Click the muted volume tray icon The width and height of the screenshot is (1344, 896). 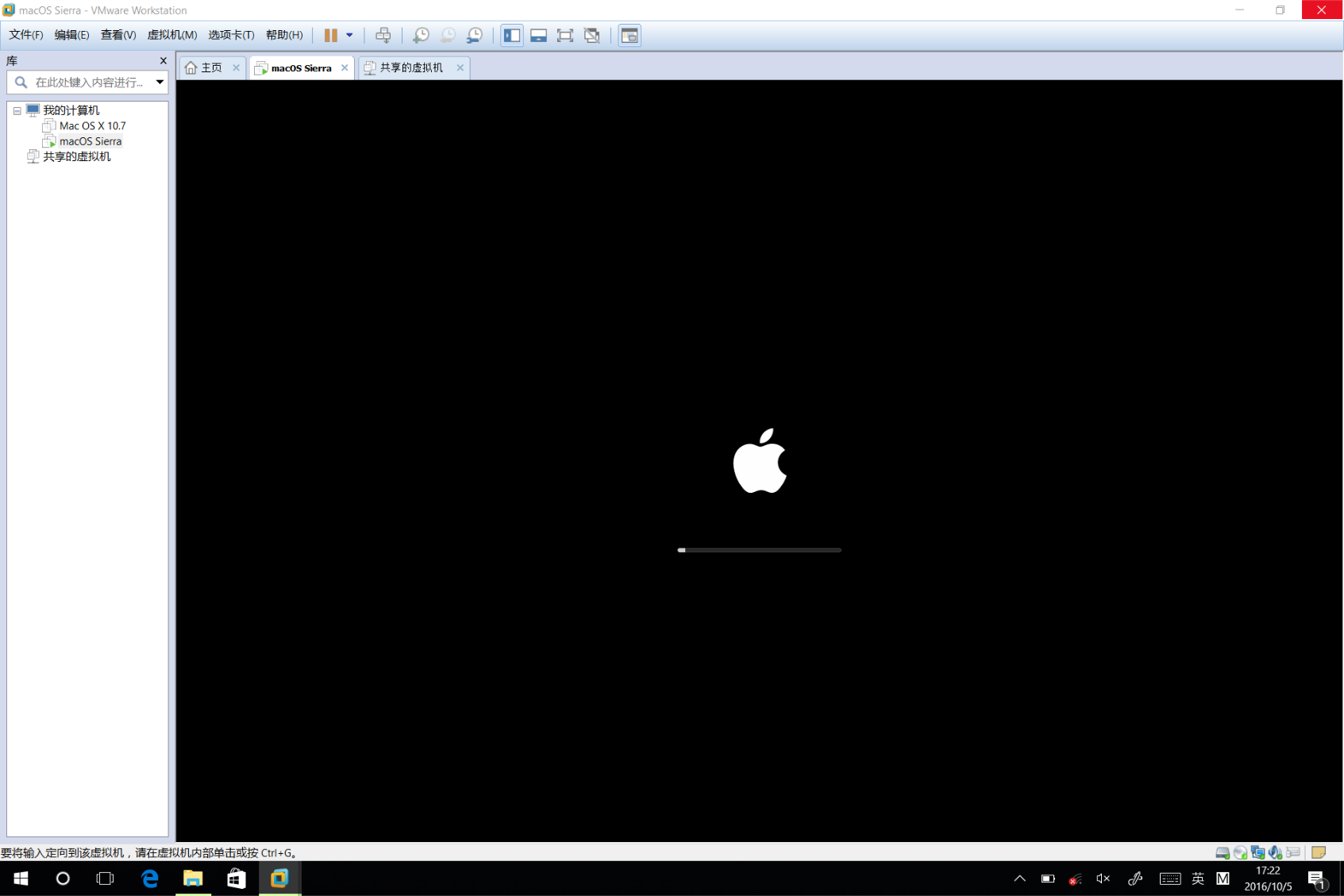click(x=1103, y=879)
